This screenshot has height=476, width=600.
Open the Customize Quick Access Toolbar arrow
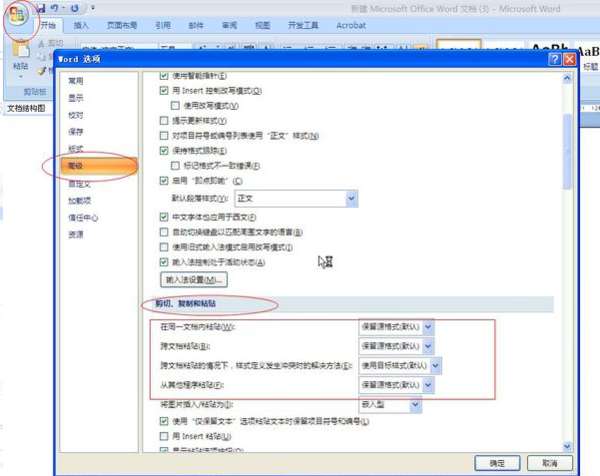(93, 8)
